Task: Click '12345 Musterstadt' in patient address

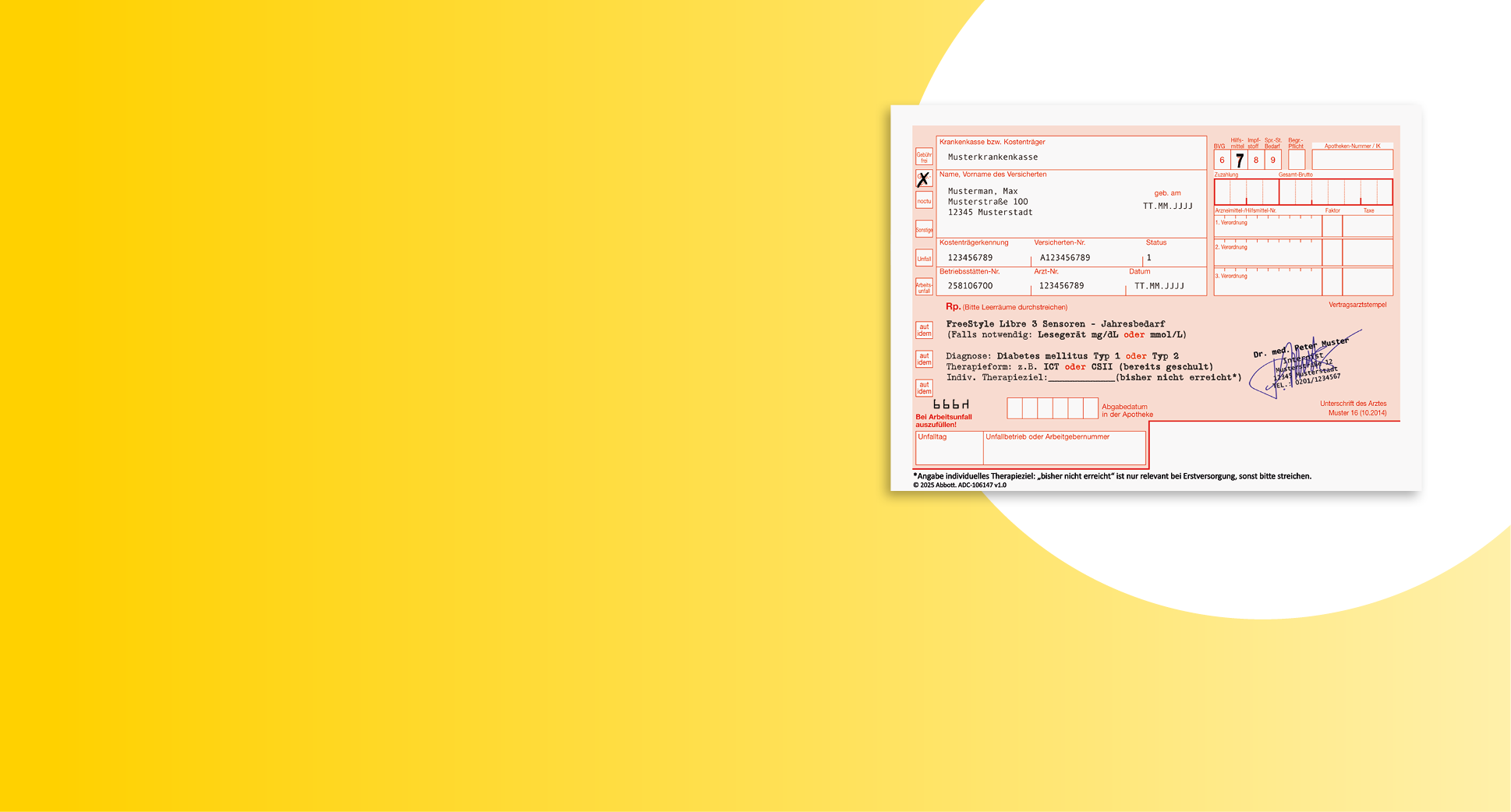Action: pyautogui.click(x=990, y=212)
